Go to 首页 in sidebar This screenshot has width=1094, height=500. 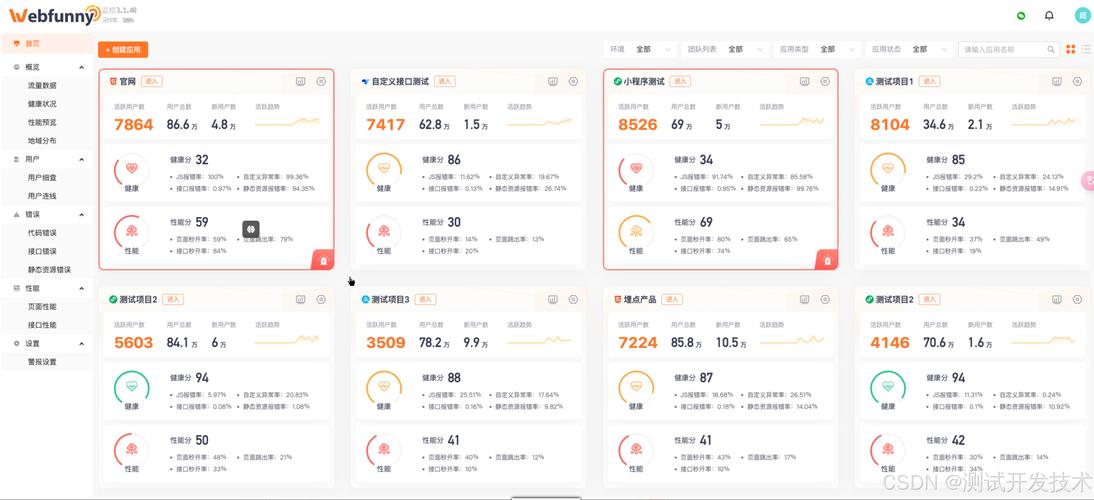[47, 43]
